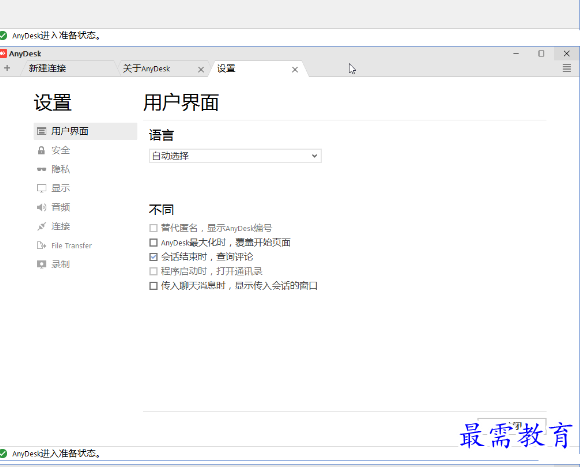Click the 用户界面 page title

[x=181, y=103]
